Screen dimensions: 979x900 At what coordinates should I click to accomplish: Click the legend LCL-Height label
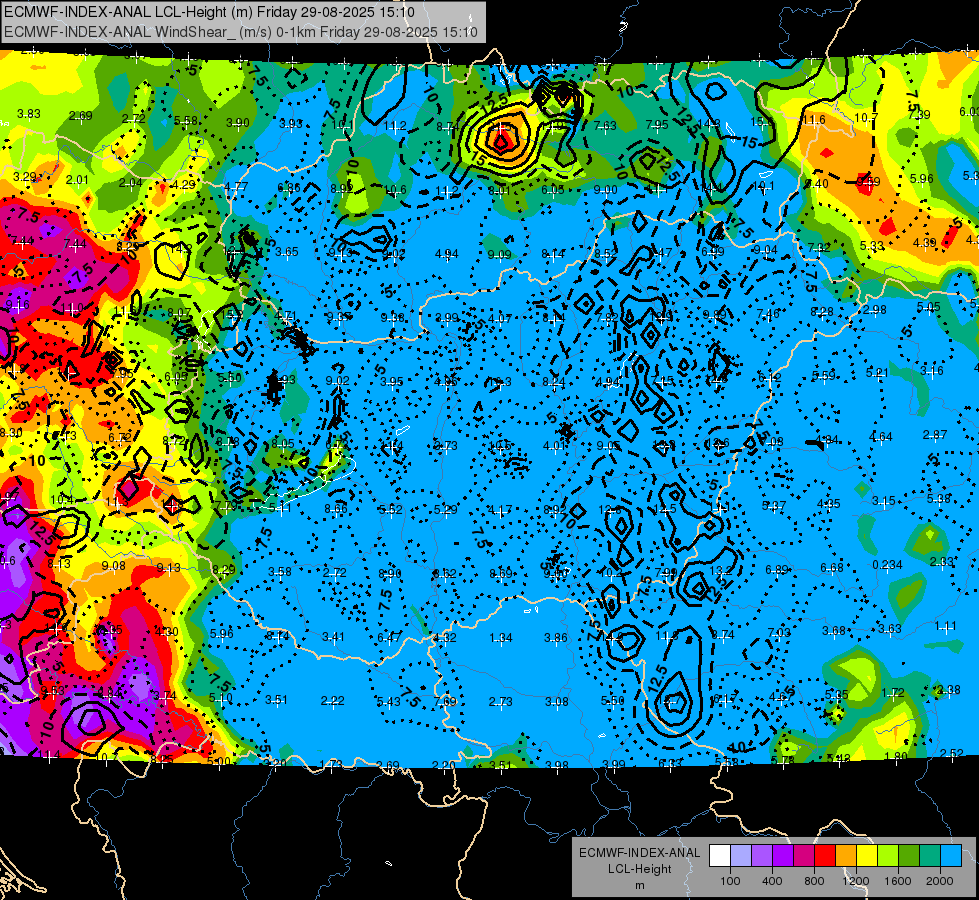639,869
